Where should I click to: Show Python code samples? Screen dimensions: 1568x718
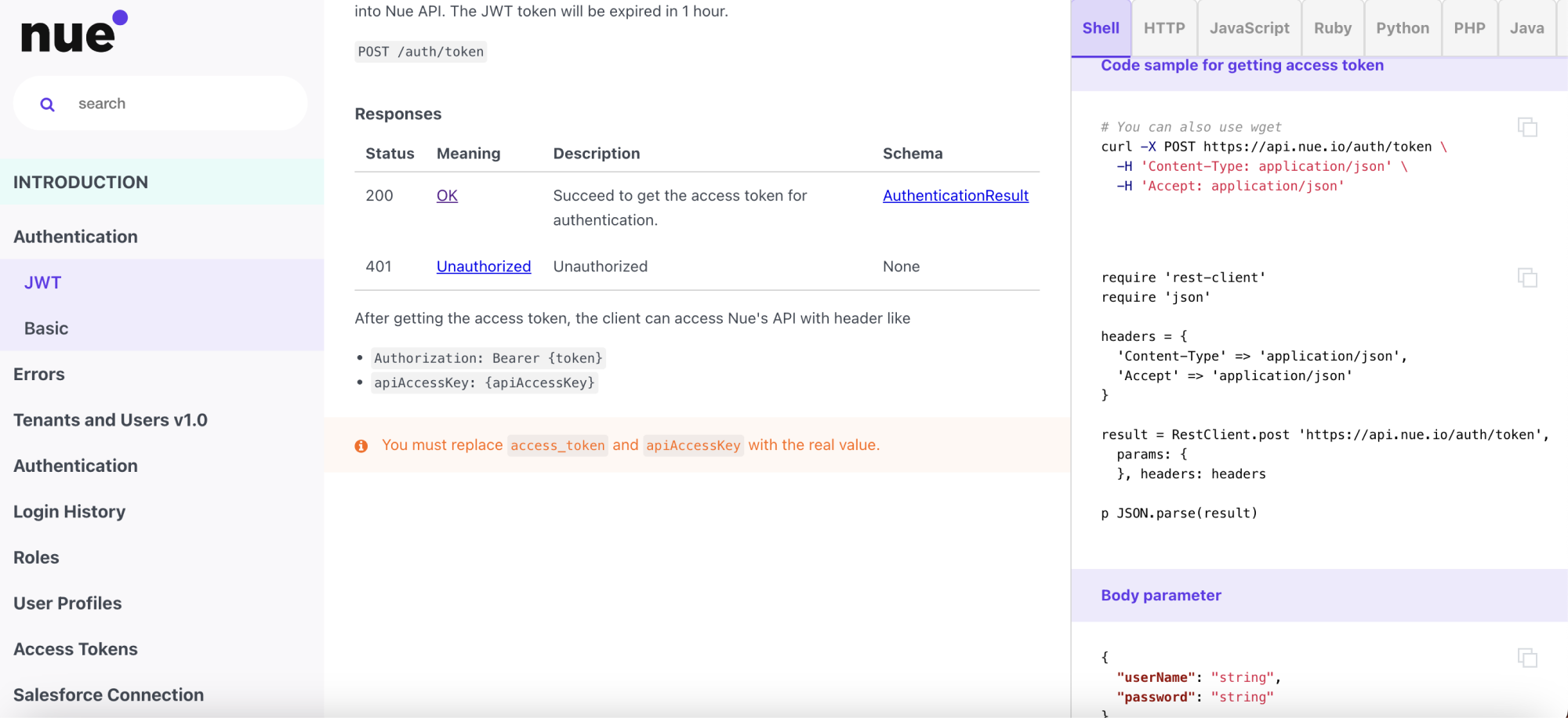coord(1402,28)
